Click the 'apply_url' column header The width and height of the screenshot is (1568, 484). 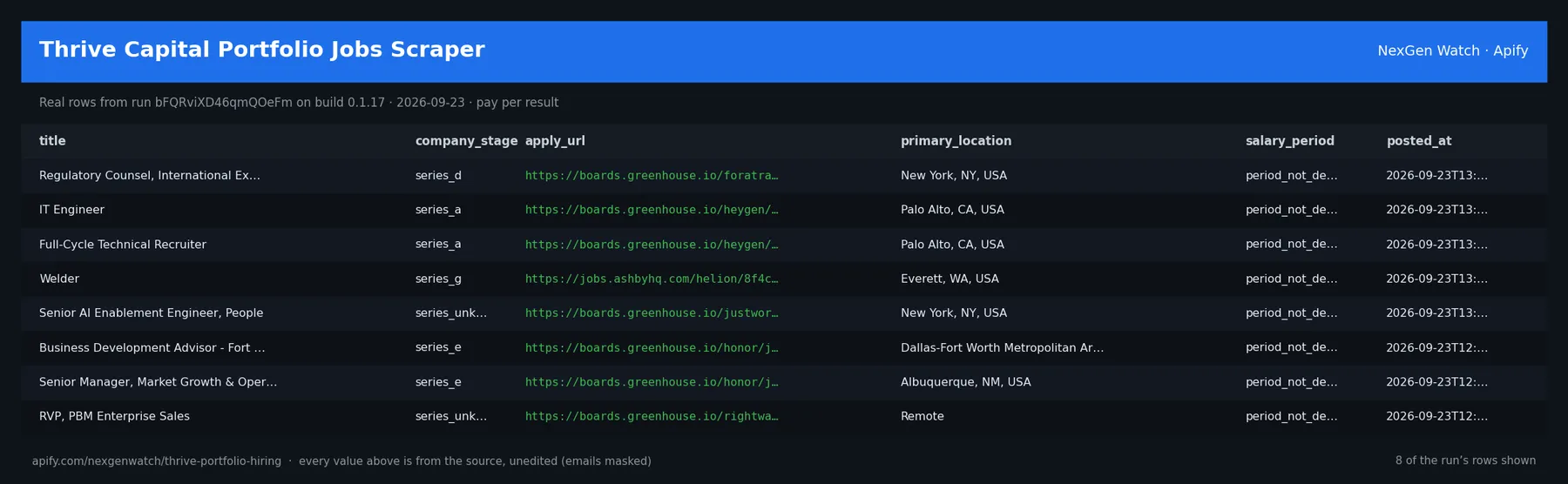[x=555, y=141]
